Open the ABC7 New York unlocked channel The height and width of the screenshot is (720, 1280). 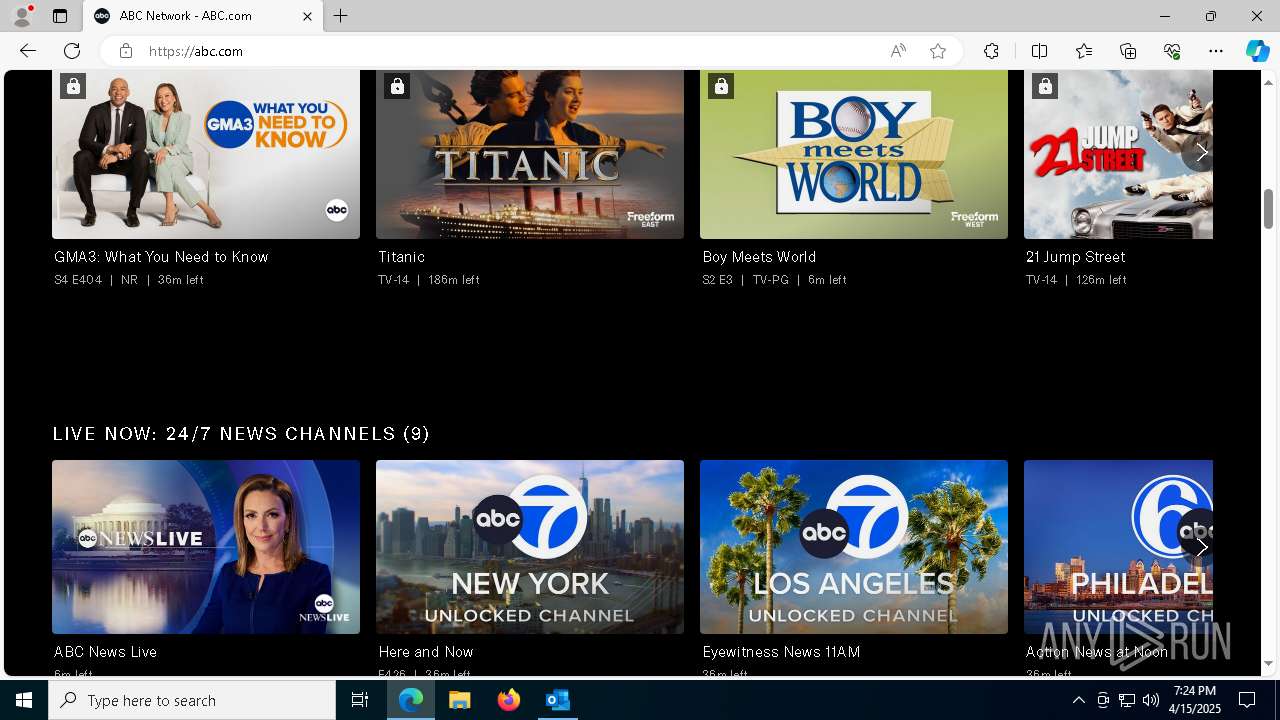tap(530, 547)
